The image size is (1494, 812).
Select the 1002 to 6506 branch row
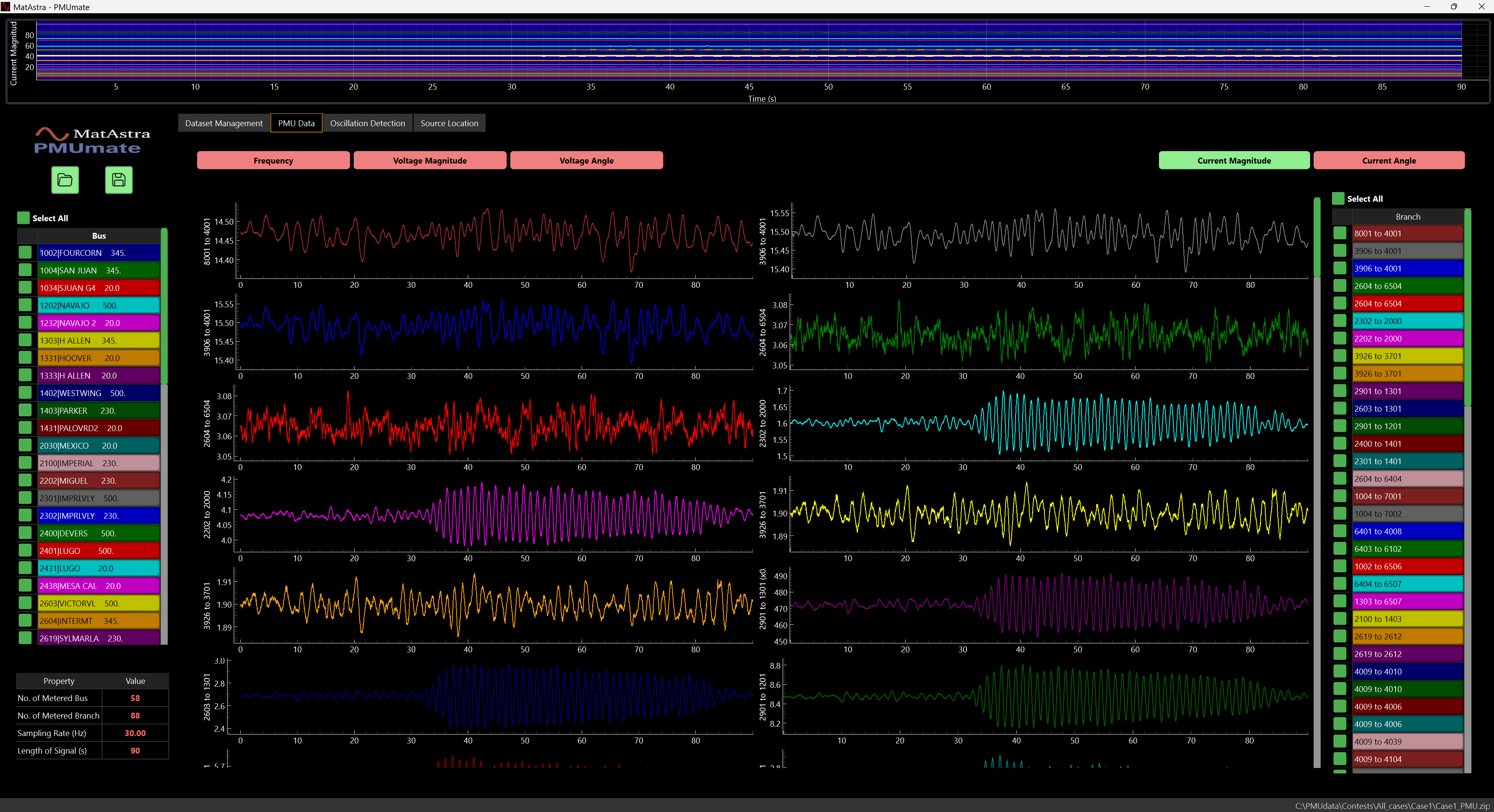1408,566
